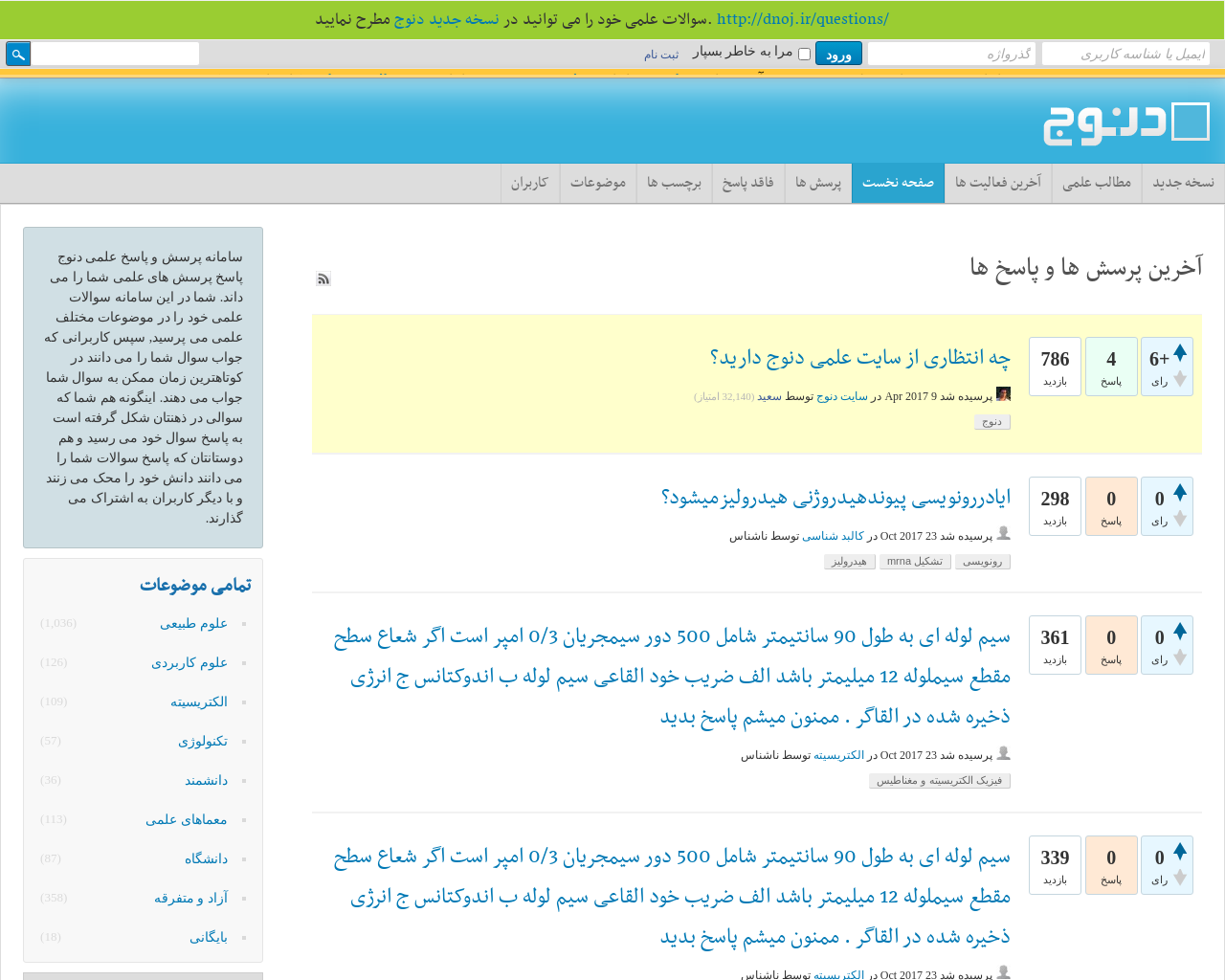Open the کاربران tab
The width and height of the screenshot is (1225, 980).
tap(530, 182)
